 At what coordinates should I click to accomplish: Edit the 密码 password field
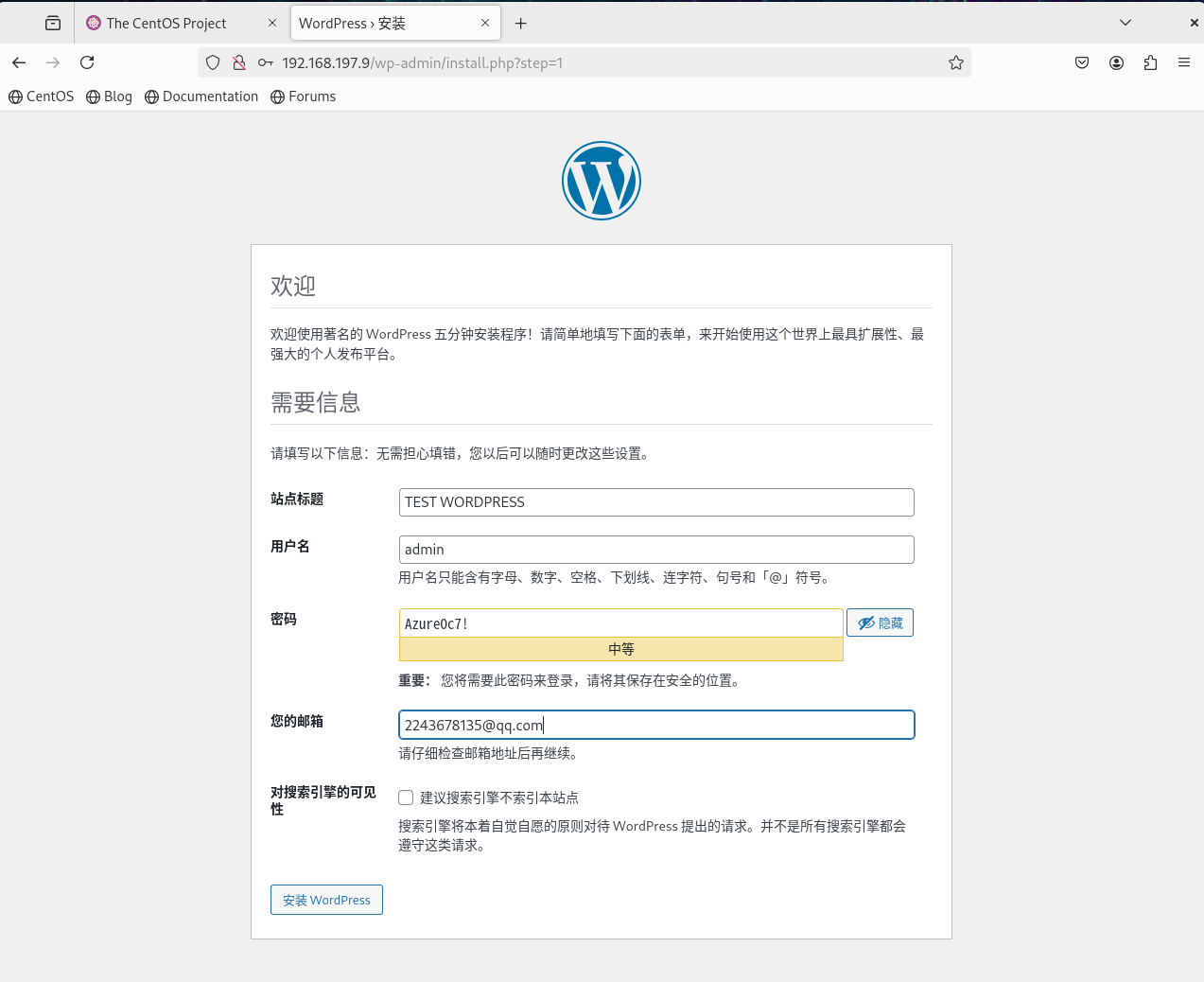point(620,623)
